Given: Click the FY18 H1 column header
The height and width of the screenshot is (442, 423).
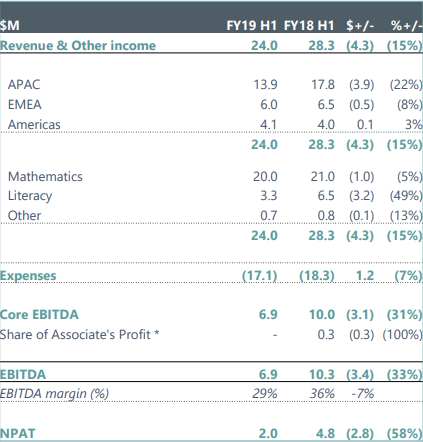Looking at the screenshot, I should (x=309, y=26).
